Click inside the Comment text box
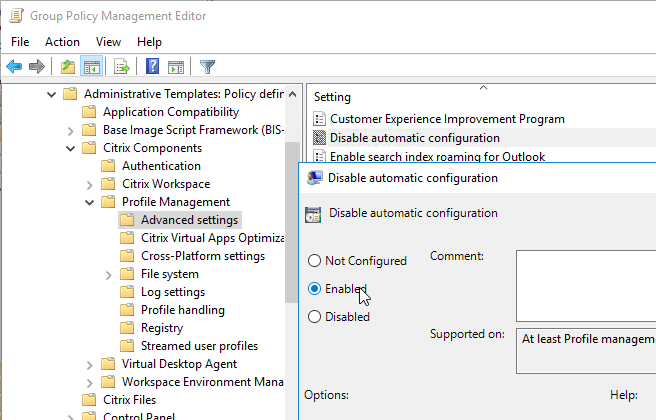This screenshot has height=420, width=656. tap(586, 286)
